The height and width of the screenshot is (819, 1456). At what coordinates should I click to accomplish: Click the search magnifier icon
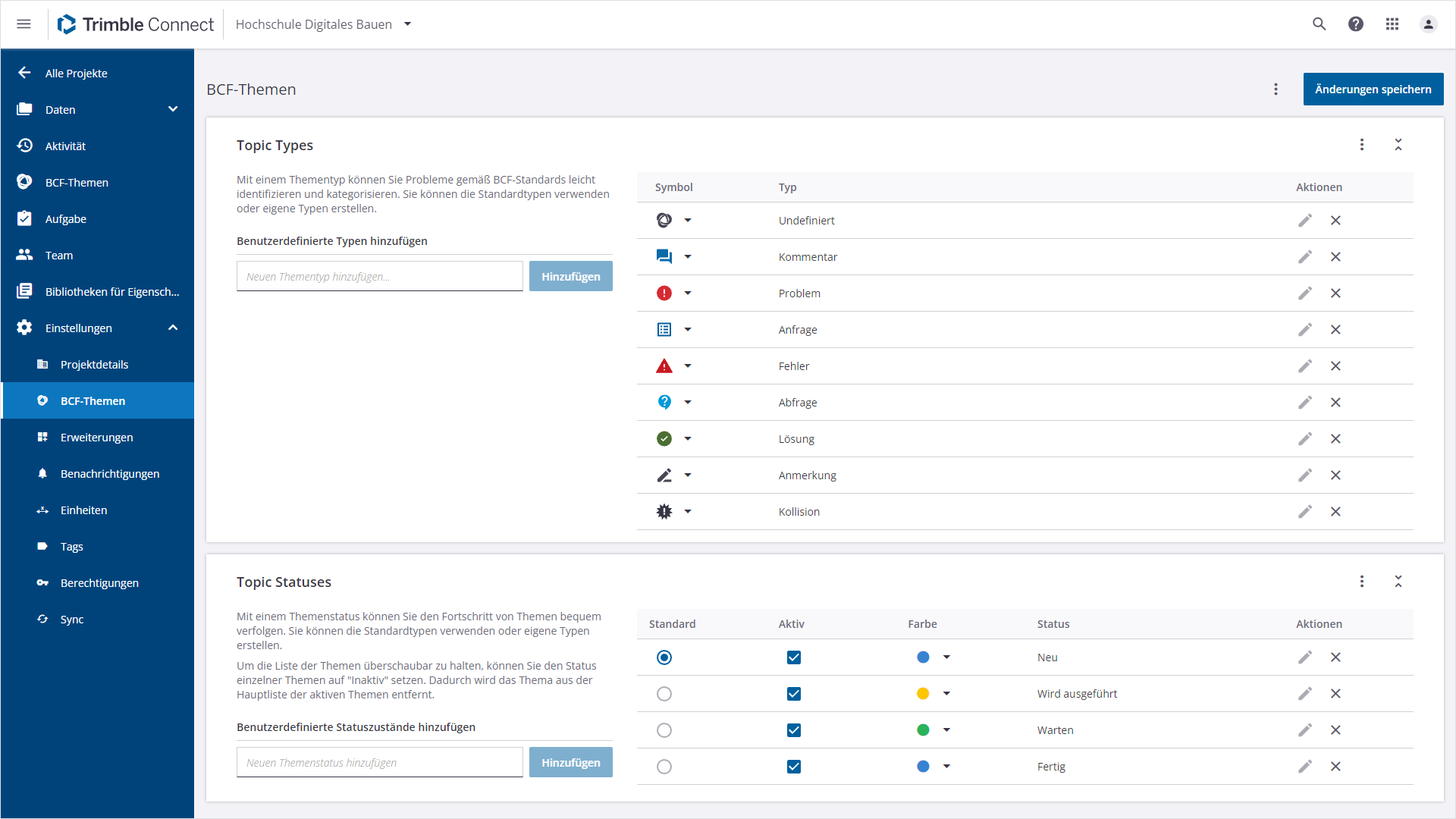pyautogui.click(x=1319, y=24)
